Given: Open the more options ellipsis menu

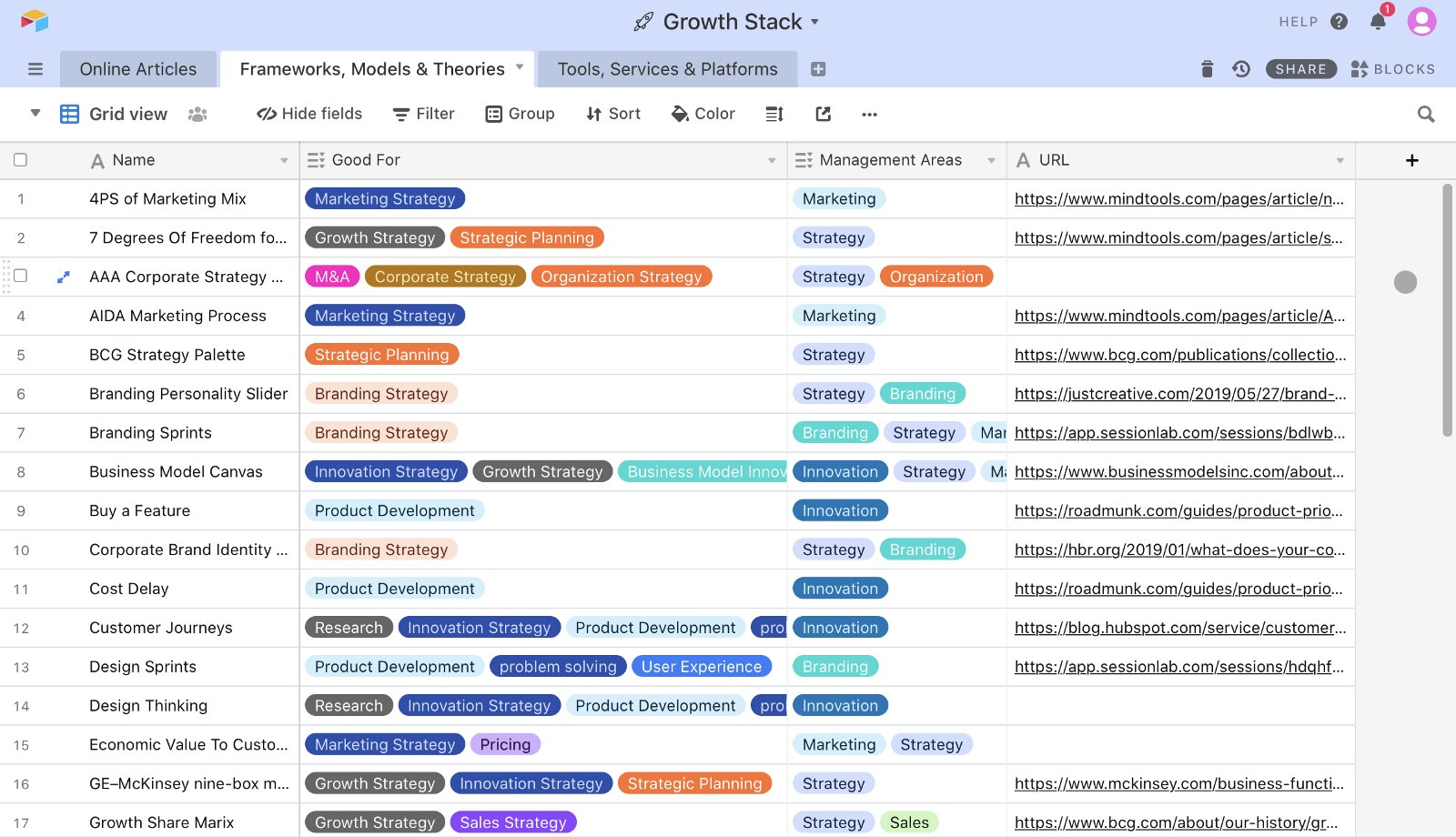Looking at the screenshot, I should click(869, 115).
